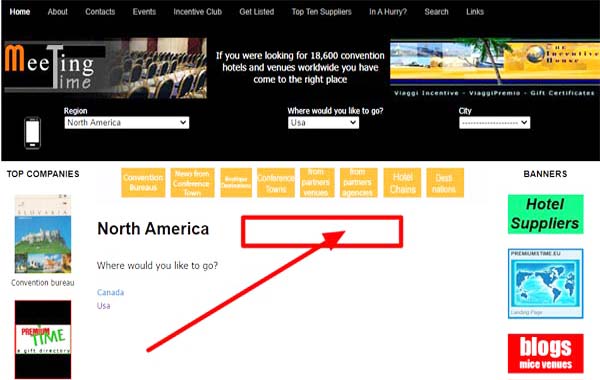The height and width of the screenshot is (380, 600).
Task: Go to the Incentive Club menu item
Action: [197, 12]
